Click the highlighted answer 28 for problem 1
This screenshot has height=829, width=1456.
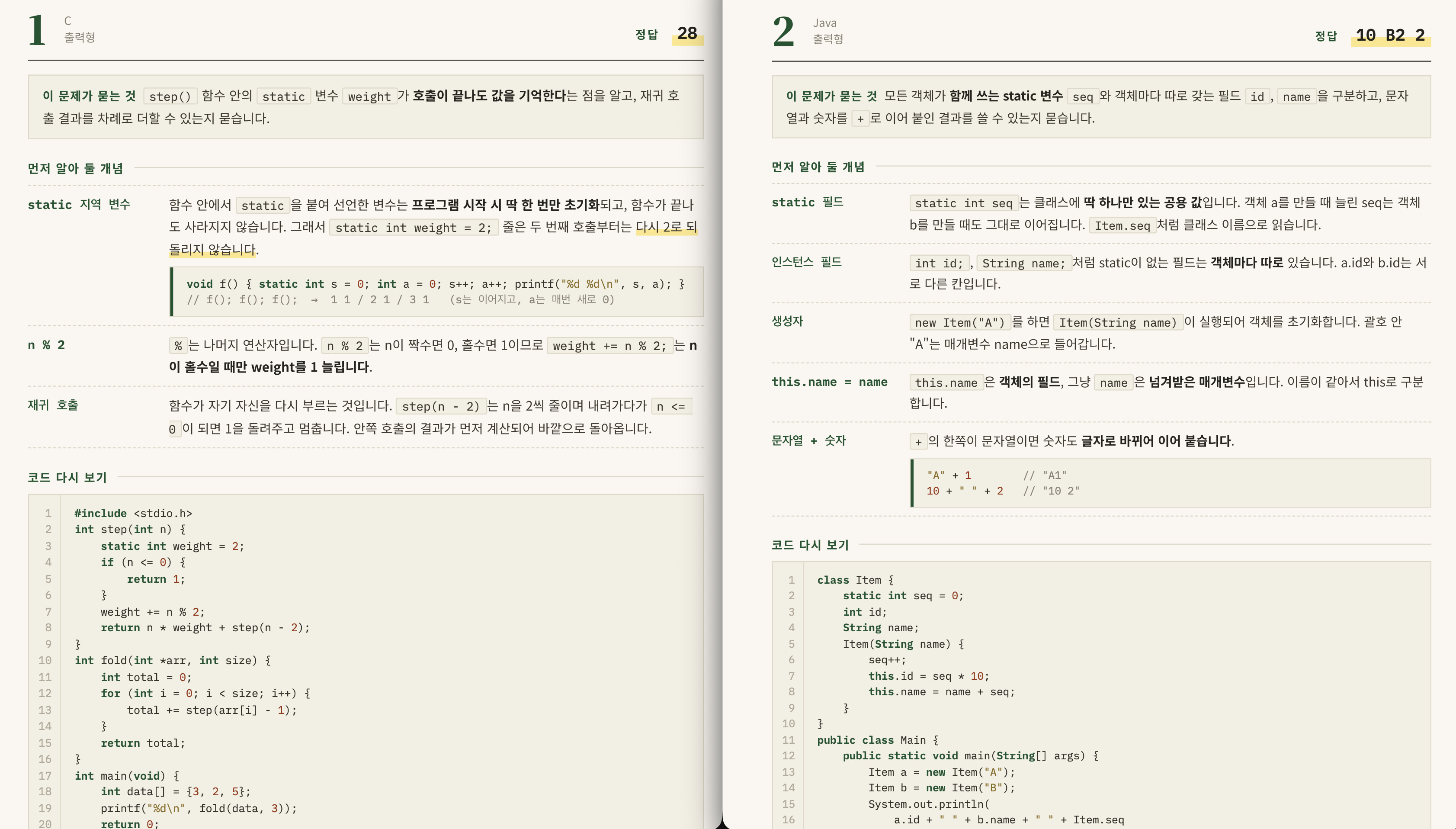pos(687,34)
